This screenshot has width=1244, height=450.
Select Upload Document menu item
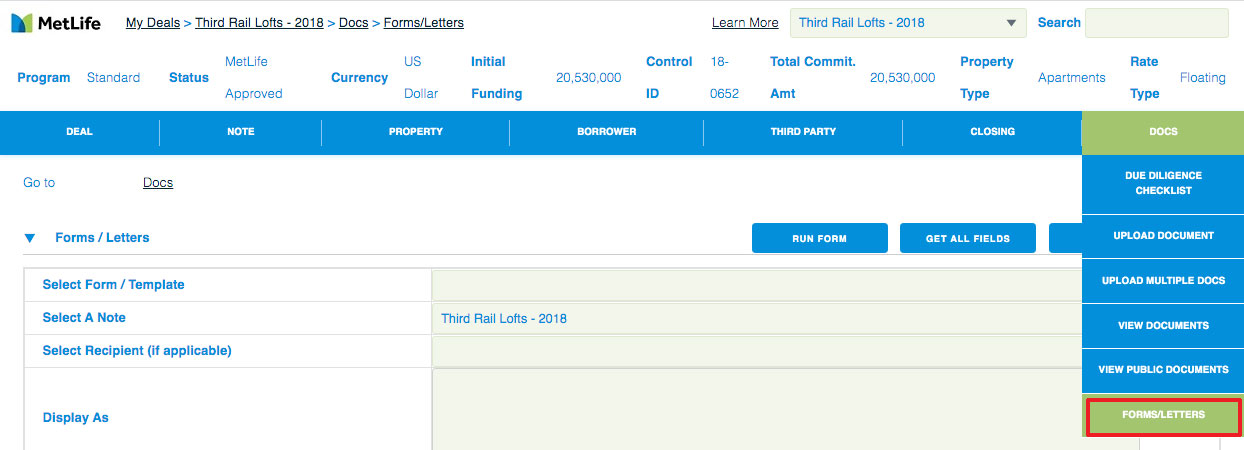coord(1163,236)
